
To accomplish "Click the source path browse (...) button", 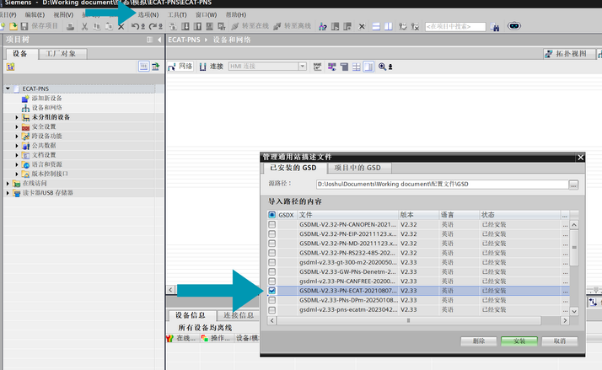I will coord(574,185).
